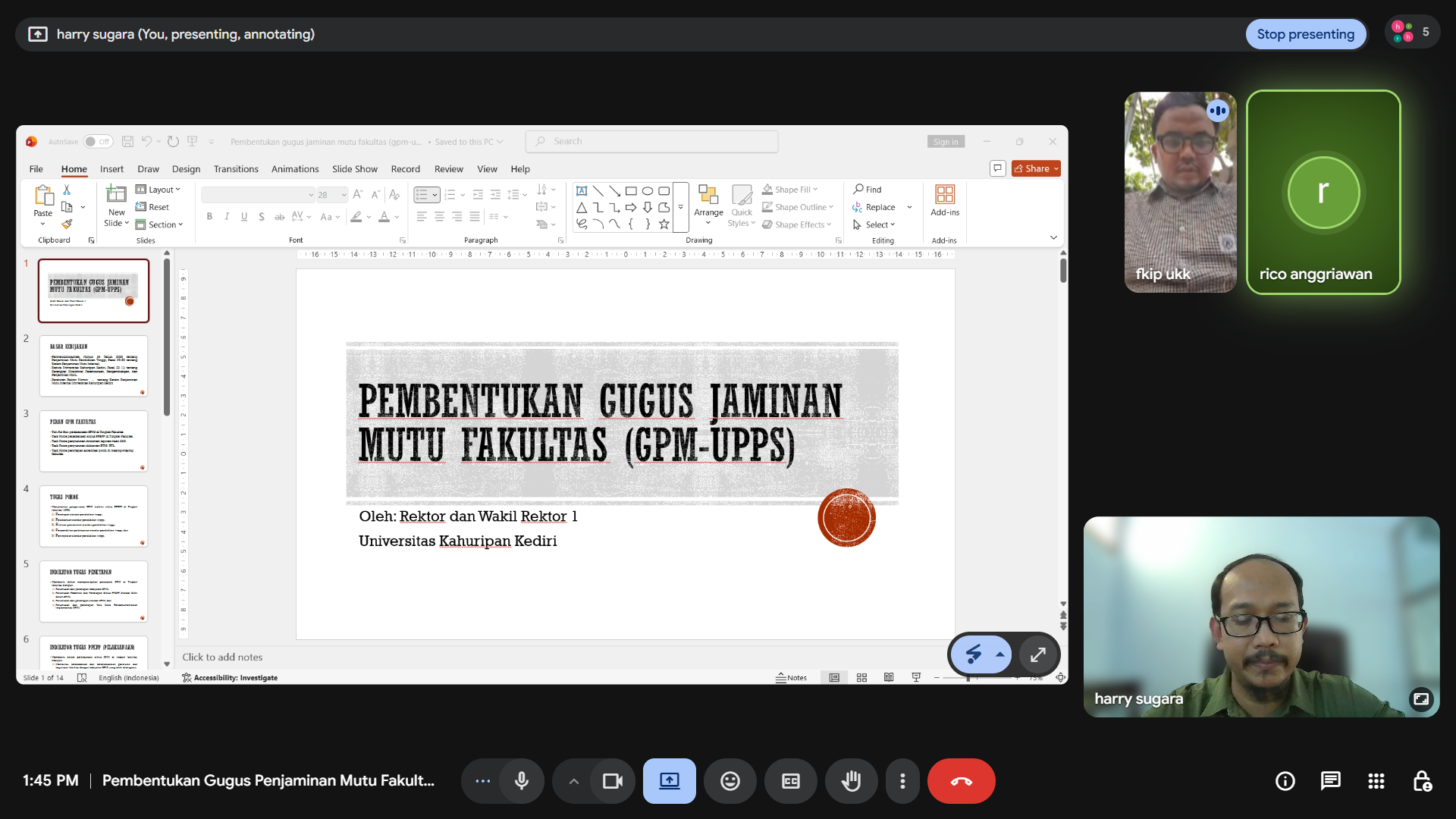1456x819 pixels.
Task: Open Section dropdown
Action: coord(159,224)
